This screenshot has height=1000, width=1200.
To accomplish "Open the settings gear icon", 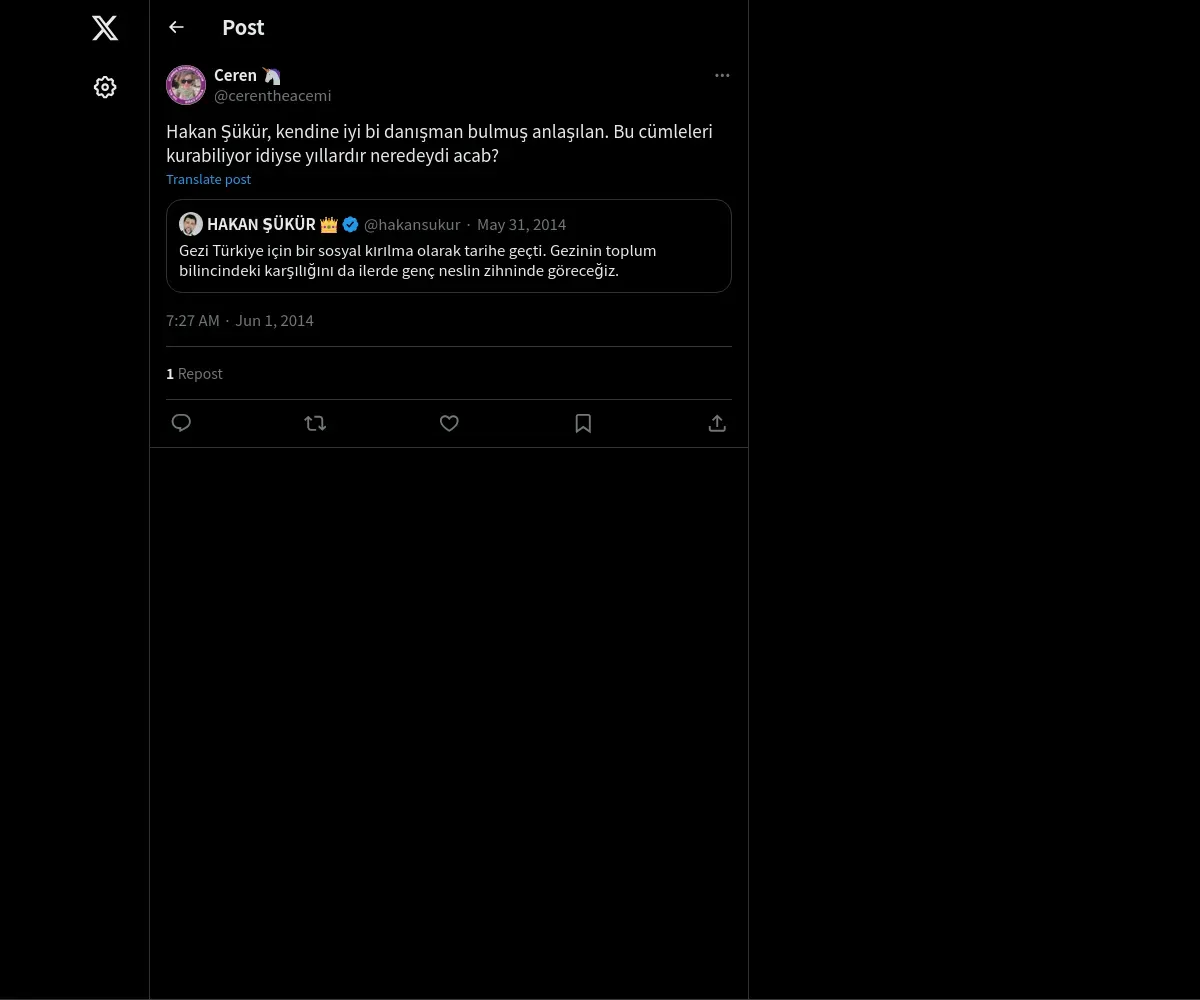I will tap(105, 87).
